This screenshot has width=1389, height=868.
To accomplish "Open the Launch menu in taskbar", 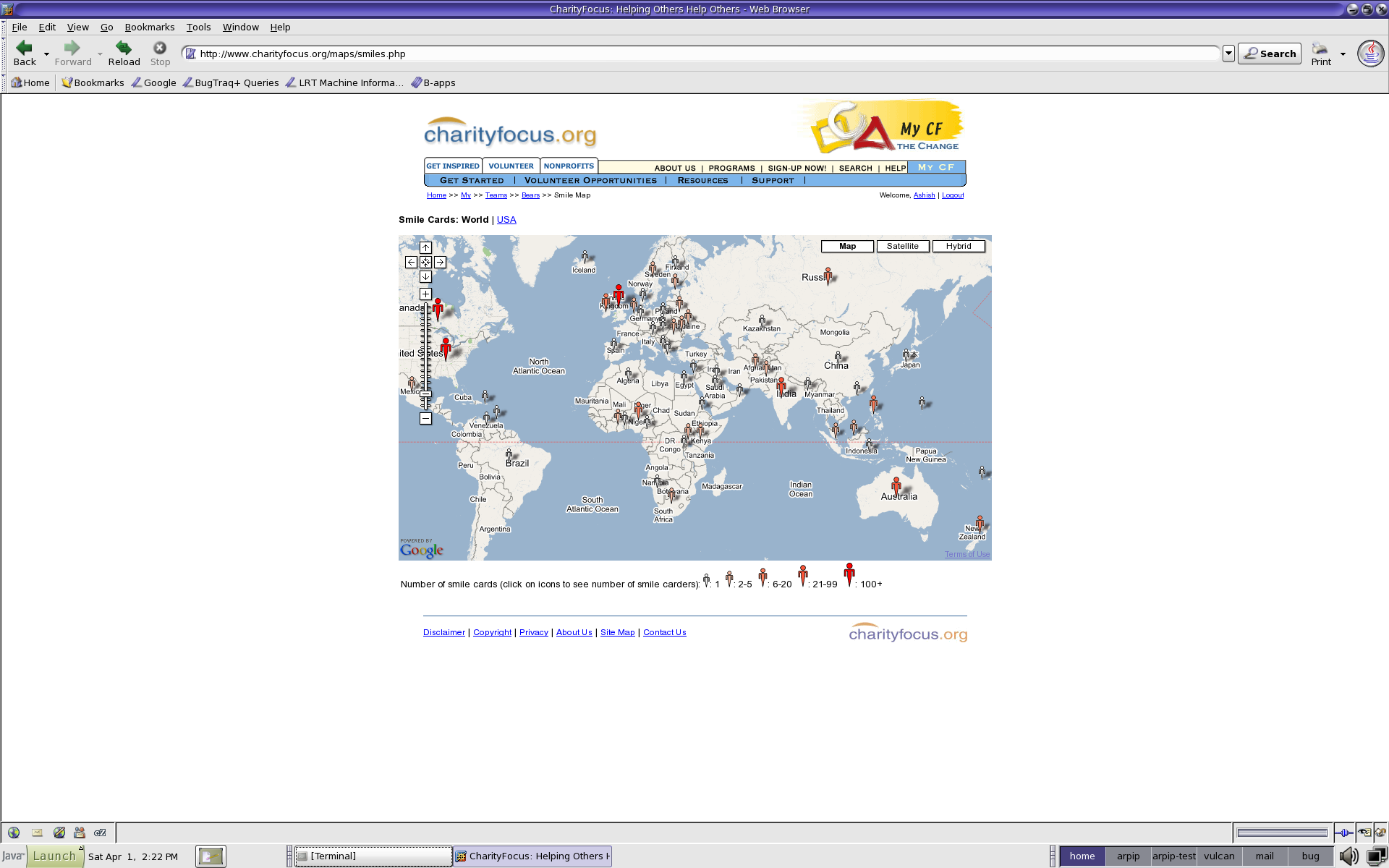I will tap(54, 856).
